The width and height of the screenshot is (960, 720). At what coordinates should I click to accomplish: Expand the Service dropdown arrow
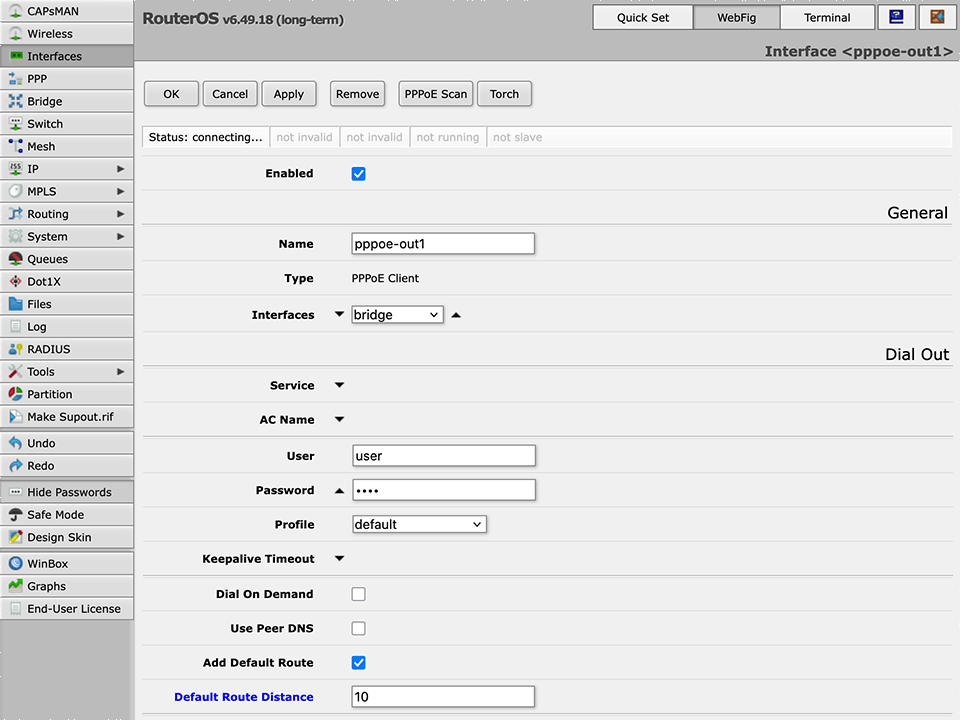click(338, 385)
